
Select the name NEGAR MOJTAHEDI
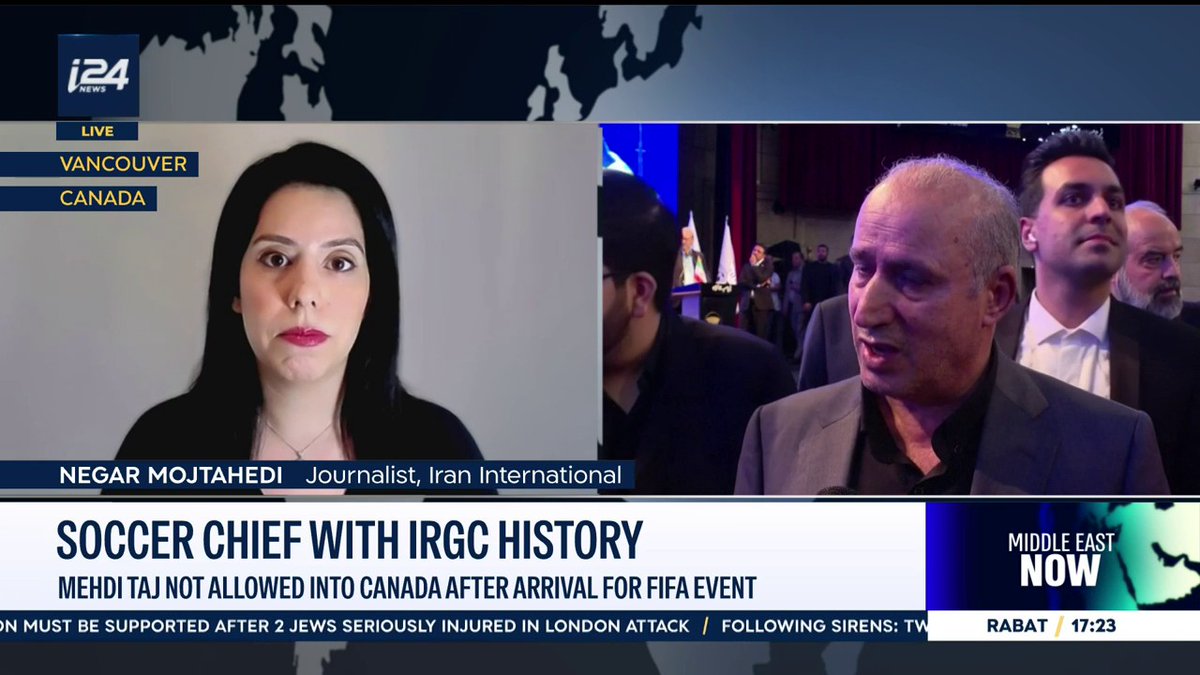173,475
